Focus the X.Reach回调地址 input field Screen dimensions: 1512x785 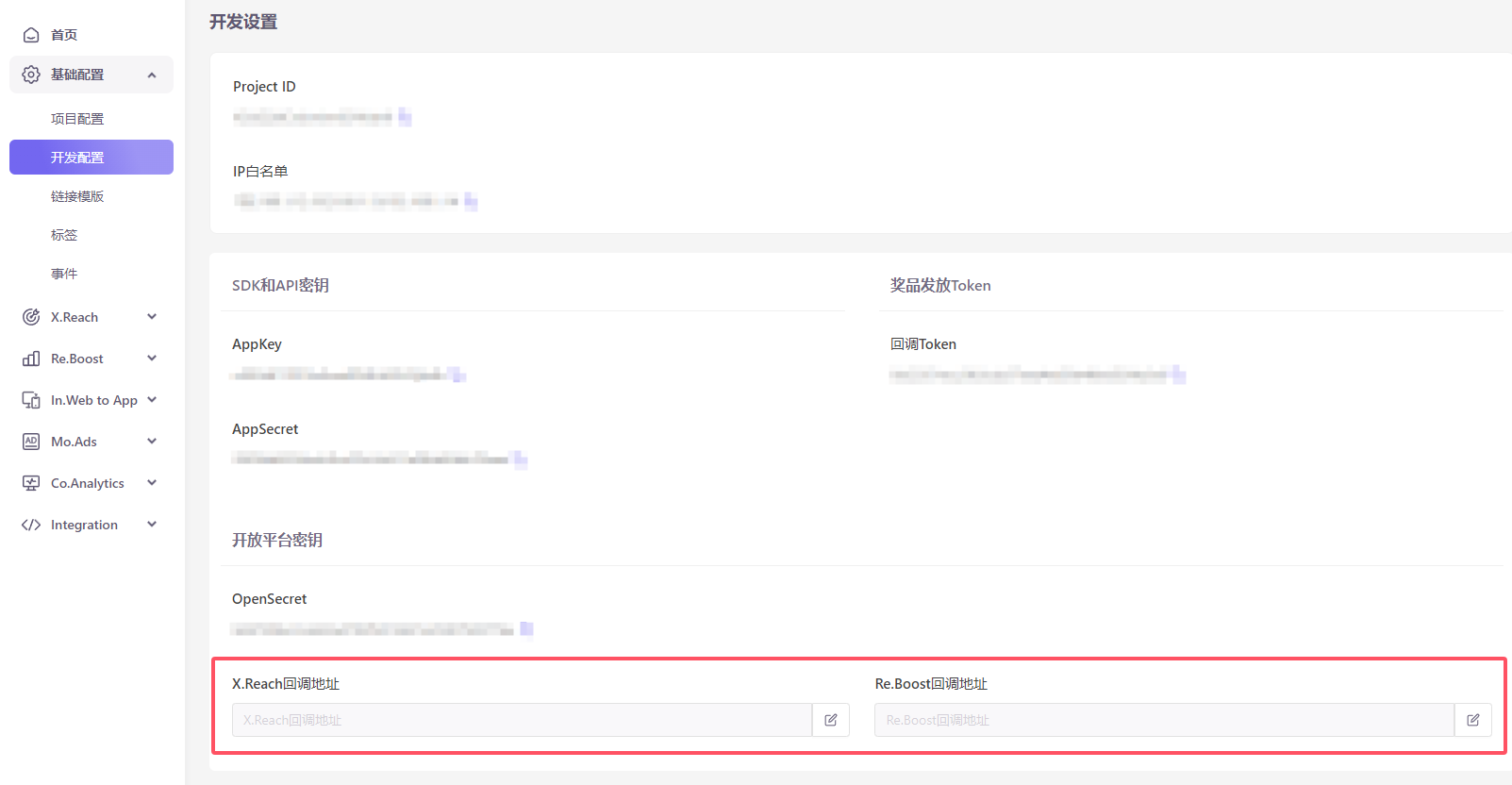point(522,720)
